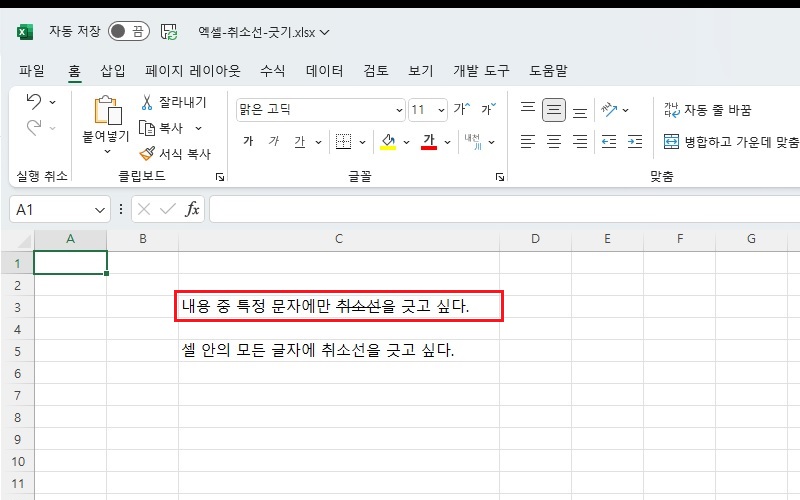Align text right icon
Image resolution: width=800 pixels, height=500 pixels.
pyautogui.click(x=580, y=141)
